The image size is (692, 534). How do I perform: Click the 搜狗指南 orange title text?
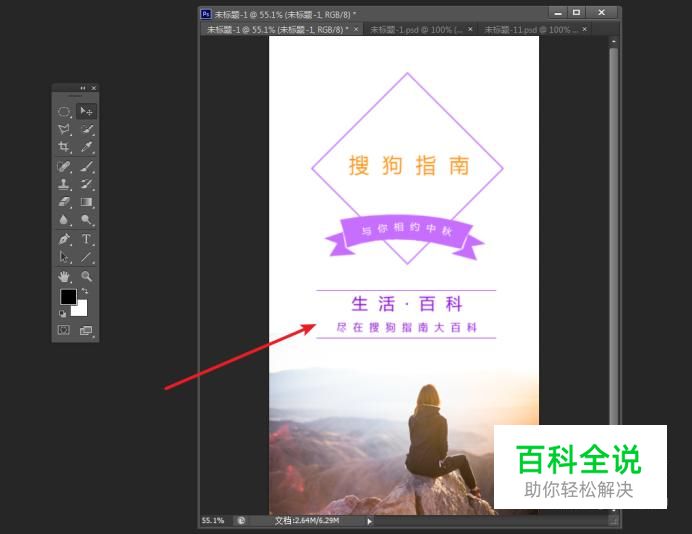409,165
